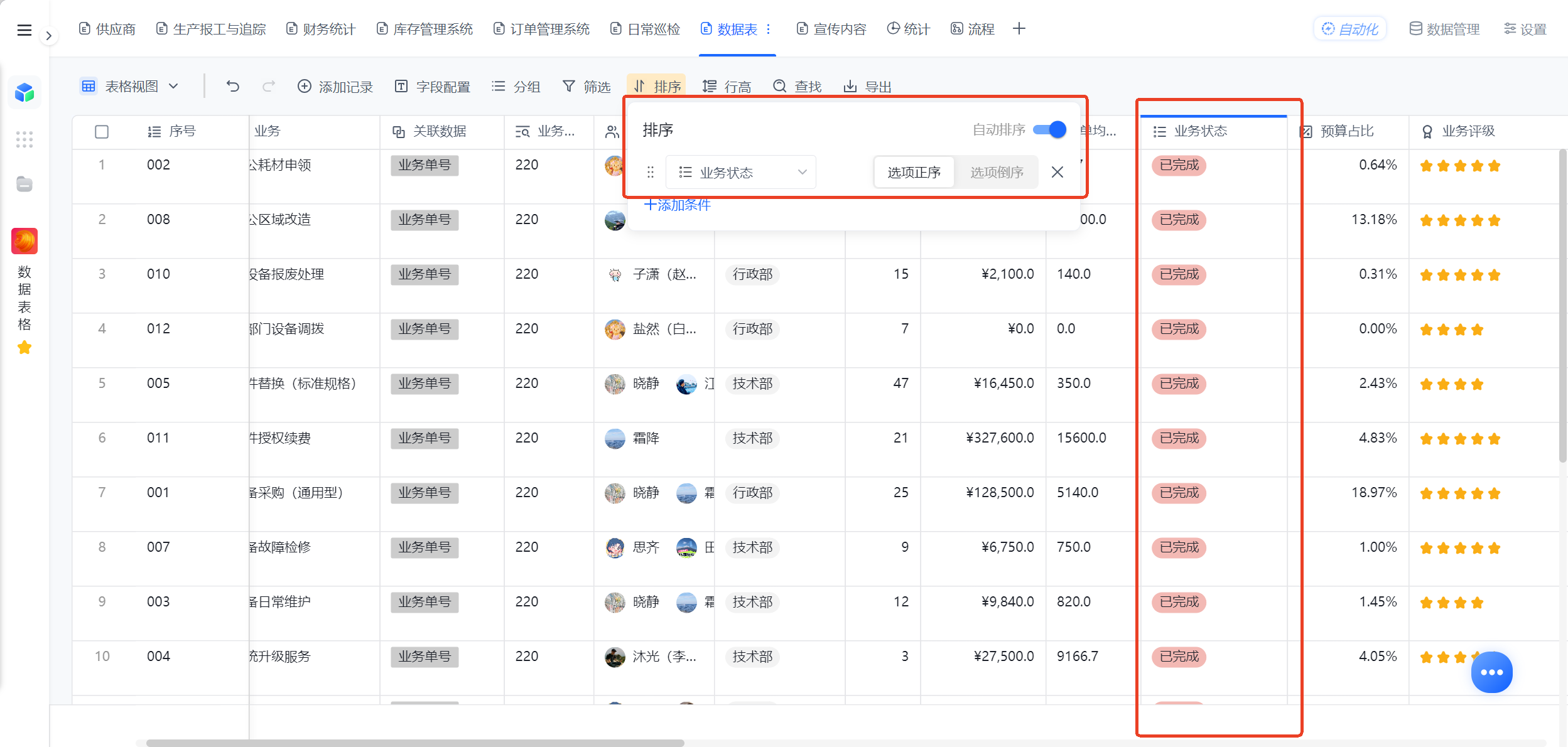This screenshot has width=1568, height=747.
Task: Select 选项倒序 sort order
Action: tap(997, 172)
